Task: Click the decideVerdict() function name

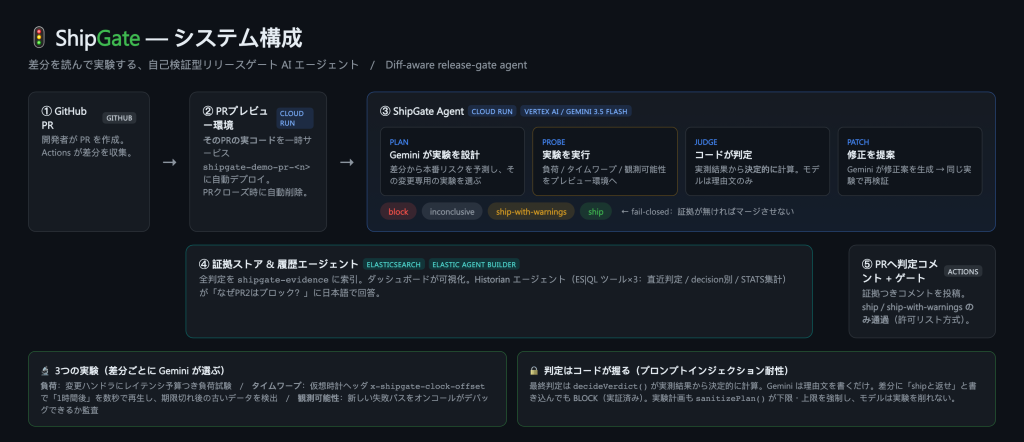Action: 611,386
